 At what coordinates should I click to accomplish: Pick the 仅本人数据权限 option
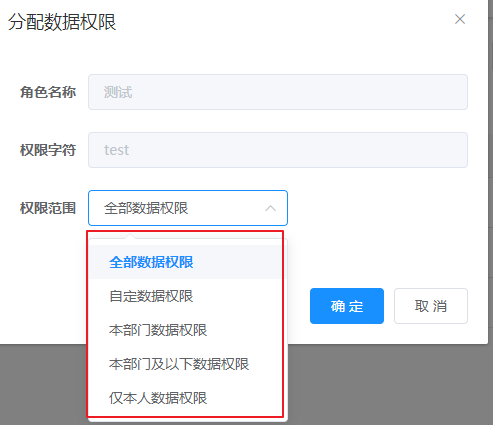[x=188, y=398]
